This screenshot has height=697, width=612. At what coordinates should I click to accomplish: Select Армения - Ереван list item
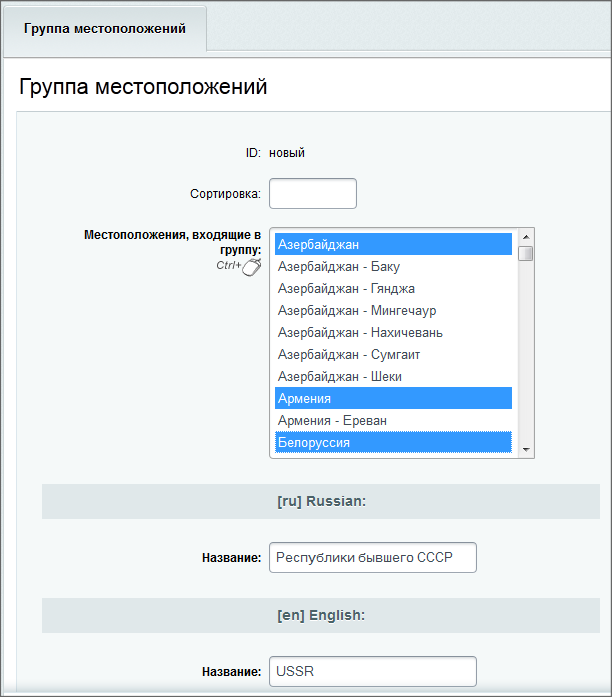393,421
